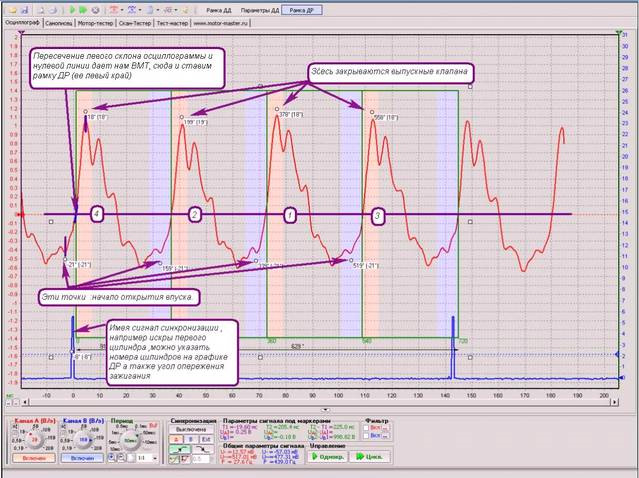Viewport: 639px width, 478px height.
Task: Click the zoom in magnifier under Period
Action: tap(112, 458)
